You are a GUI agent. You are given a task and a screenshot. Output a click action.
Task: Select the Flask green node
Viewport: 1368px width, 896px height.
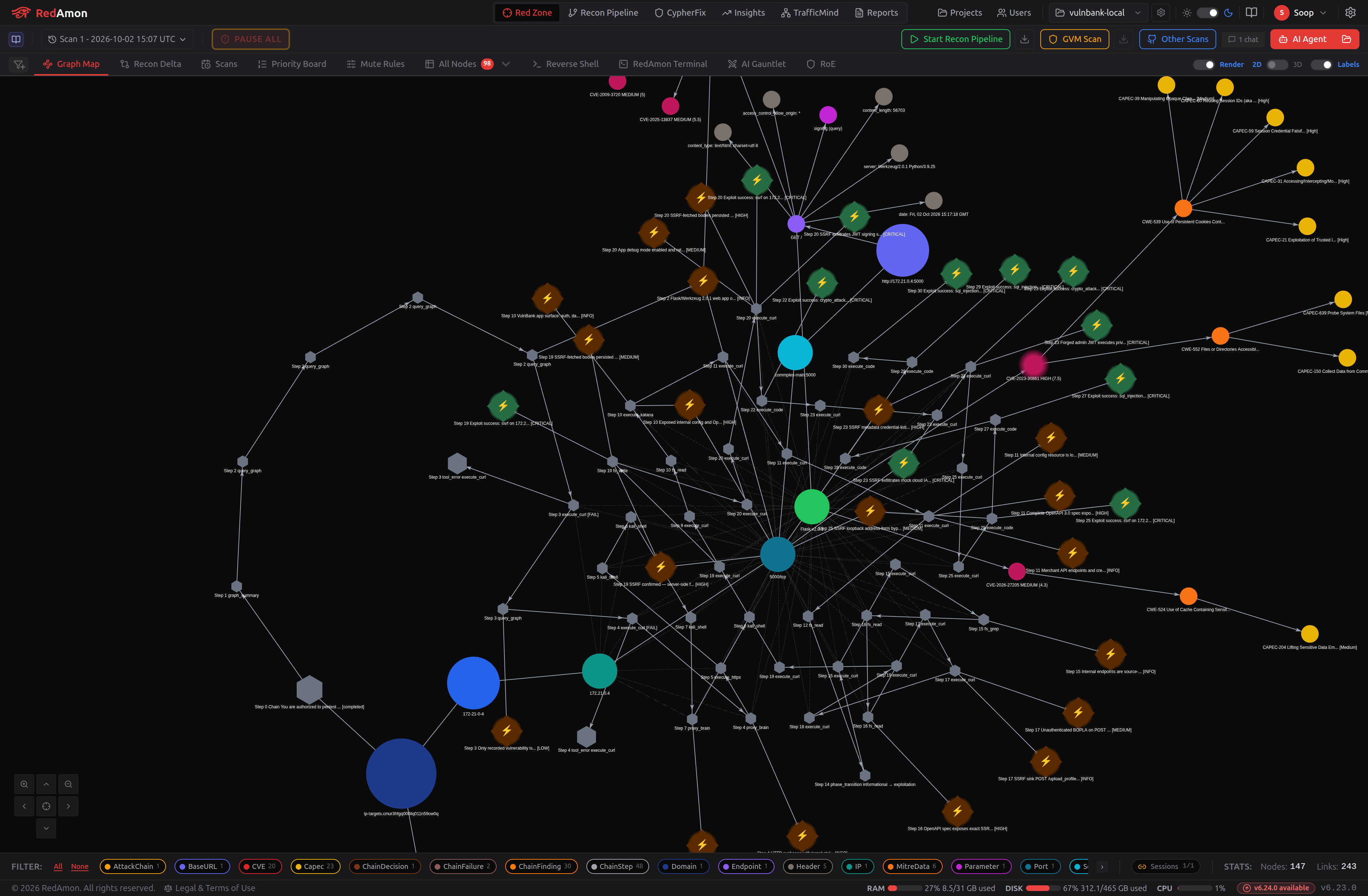point(812,506)
